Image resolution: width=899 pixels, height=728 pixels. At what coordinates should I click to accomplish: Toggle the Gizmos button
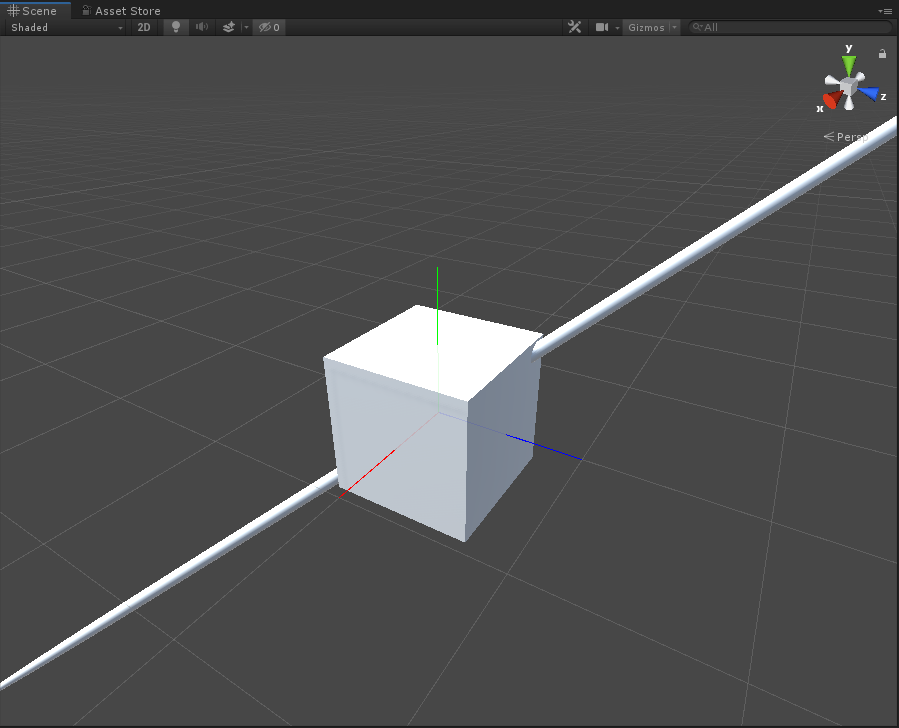click(646, 28)
